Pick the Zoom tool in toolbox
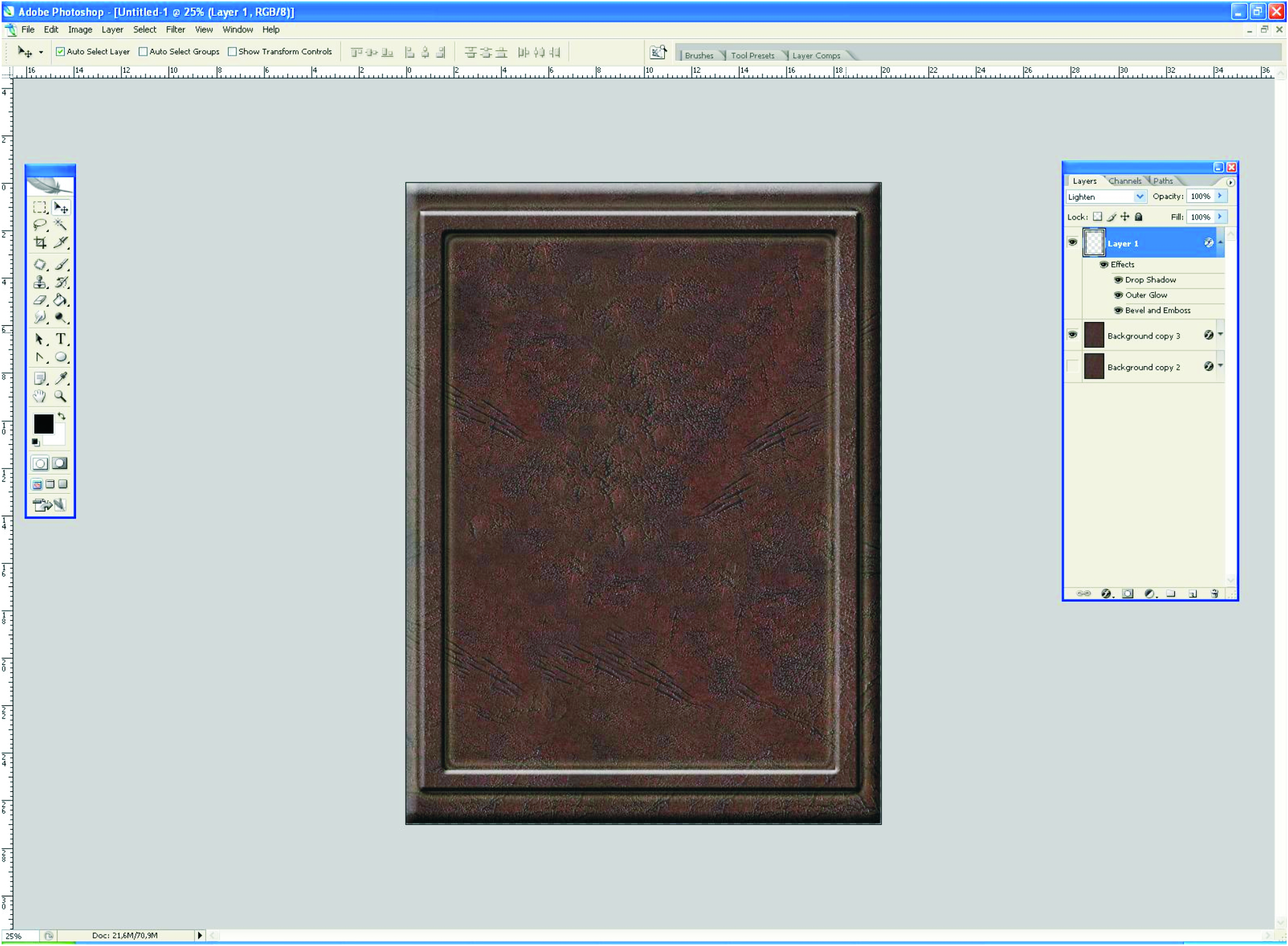The height and width of the screenshot is (946, 1288). pos(60,397)
